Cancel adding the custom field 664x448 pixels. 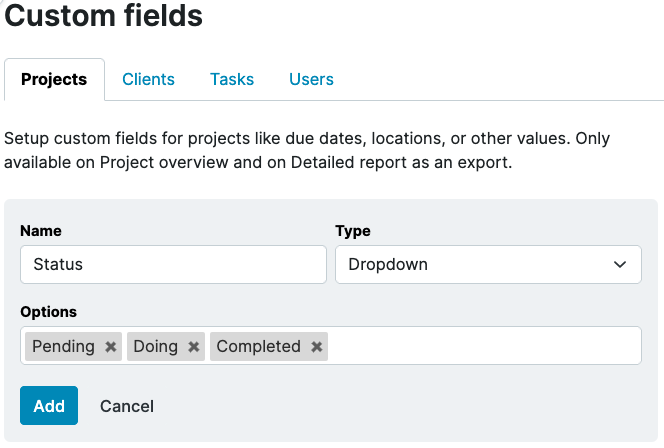point(127,406)
